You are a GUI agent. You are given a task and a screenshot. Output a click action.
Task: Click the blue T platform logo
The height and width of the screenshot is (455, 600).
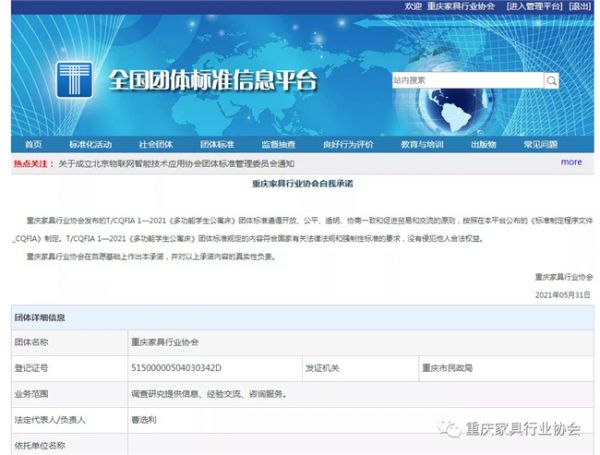pyautogui.click(x=74, y=80)
